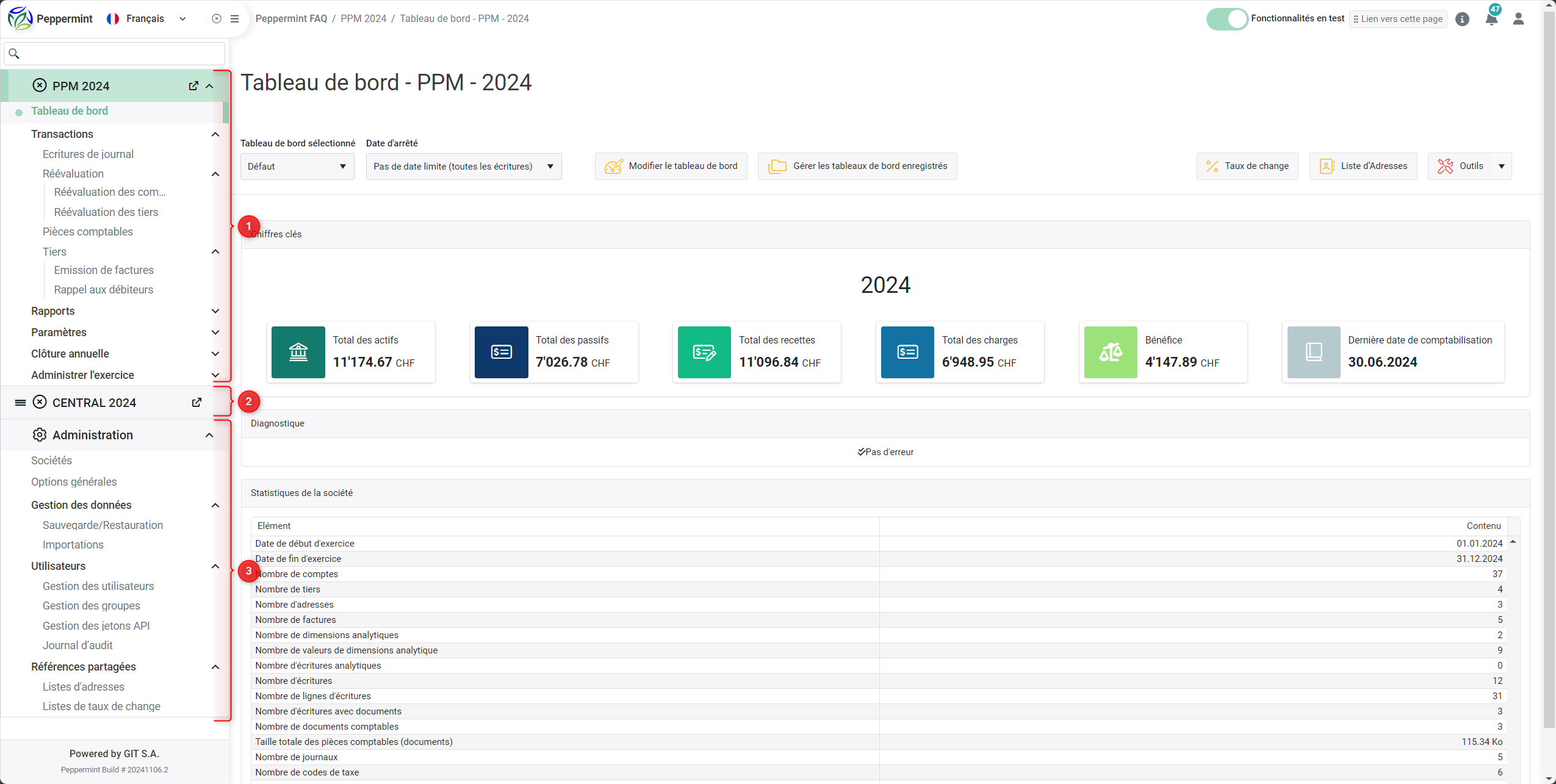Viewport: 1556px width, 784px height.
Task: Click CENTRAL 2024 external link icon
Action: coord(196,403)
